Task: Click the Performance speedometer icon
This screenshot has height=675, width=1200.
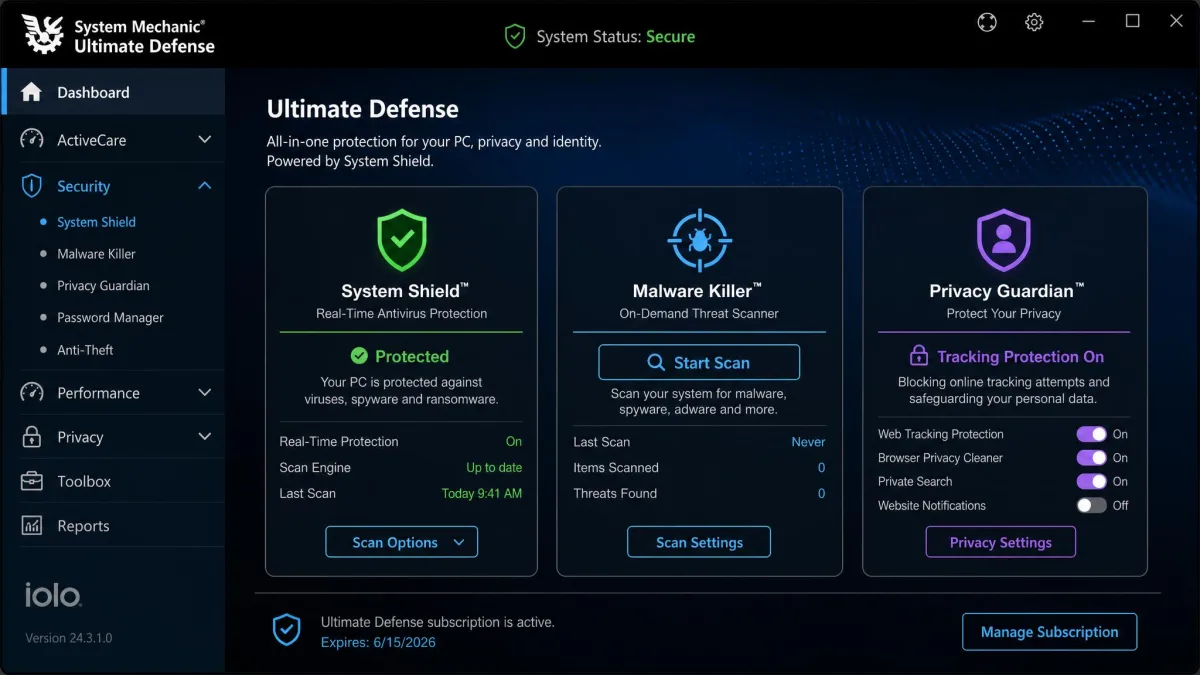Action: (x=32, y=393)
